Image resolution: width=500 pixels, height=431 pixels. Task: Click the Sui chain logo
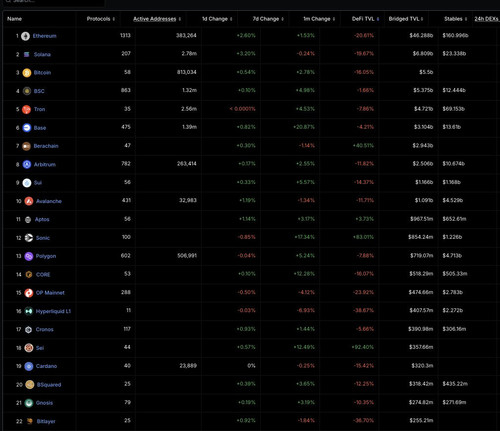pos(27,183)
